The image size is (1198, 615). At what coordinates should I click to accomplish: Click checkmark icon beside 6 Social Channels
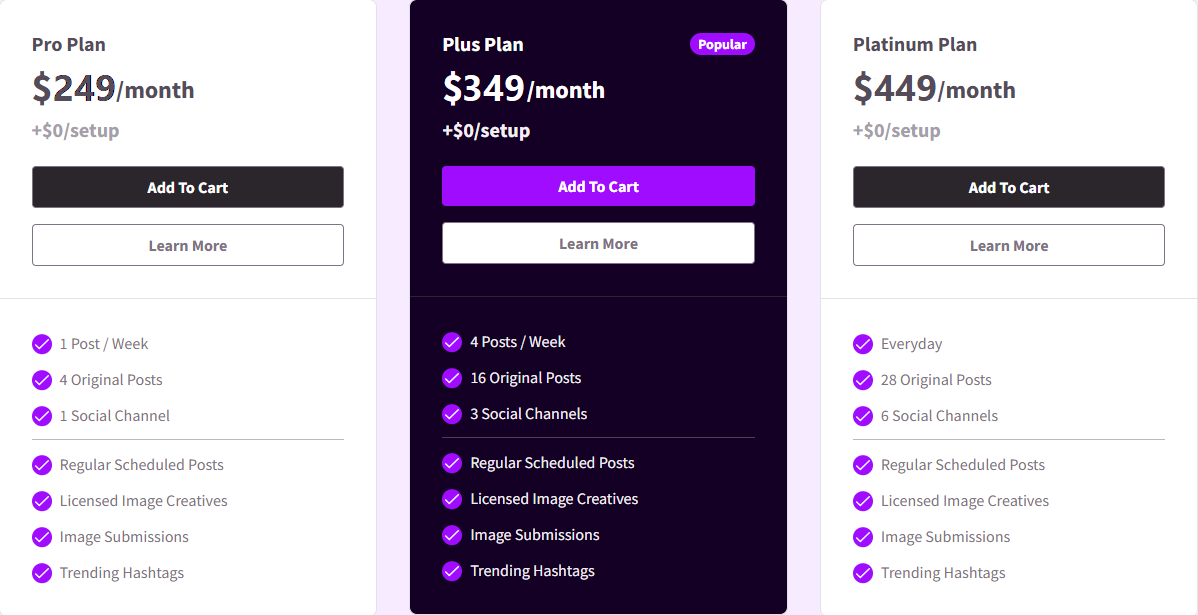coord(863,416)
